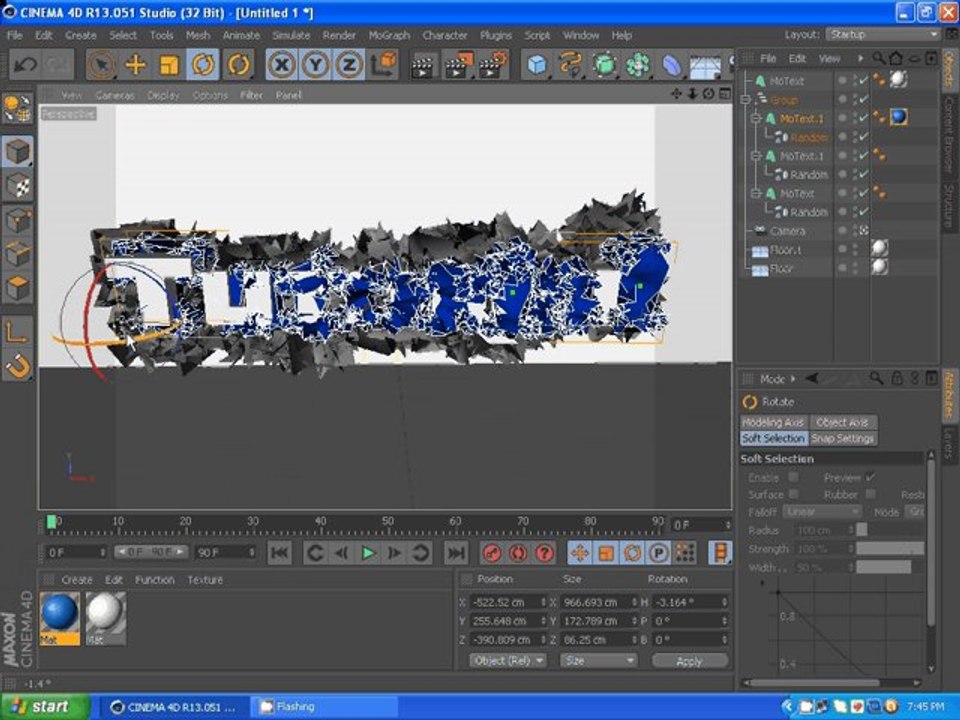Click the Make Editable icon
This screenshot has width=960, height=720.
[x=17, y=109]
